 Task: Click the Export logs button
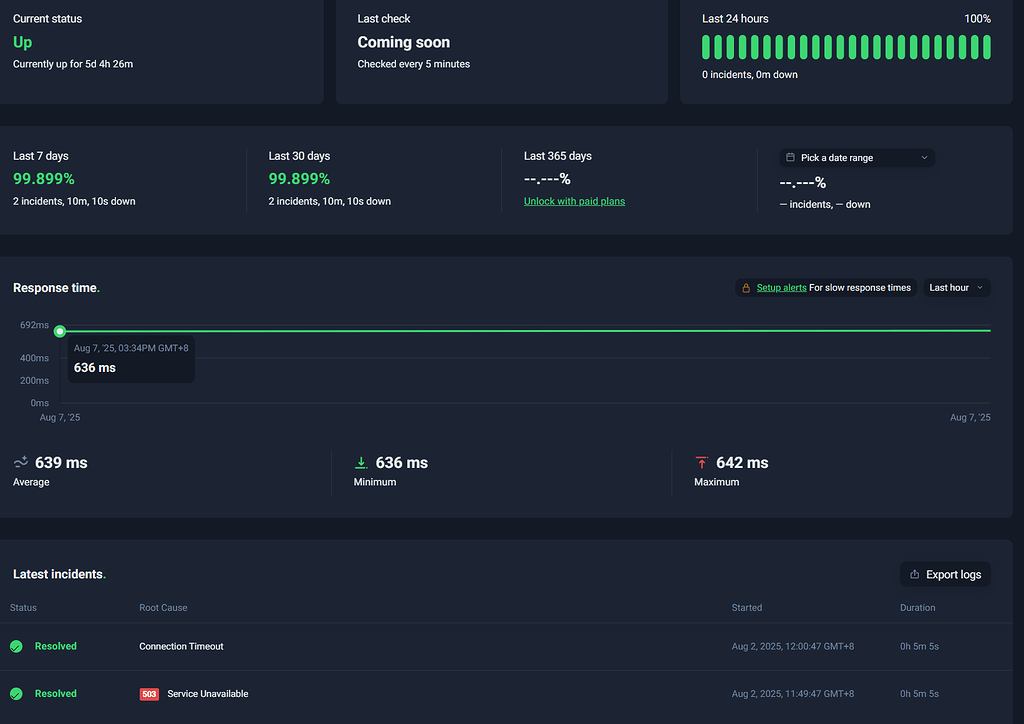coord(945,574)
